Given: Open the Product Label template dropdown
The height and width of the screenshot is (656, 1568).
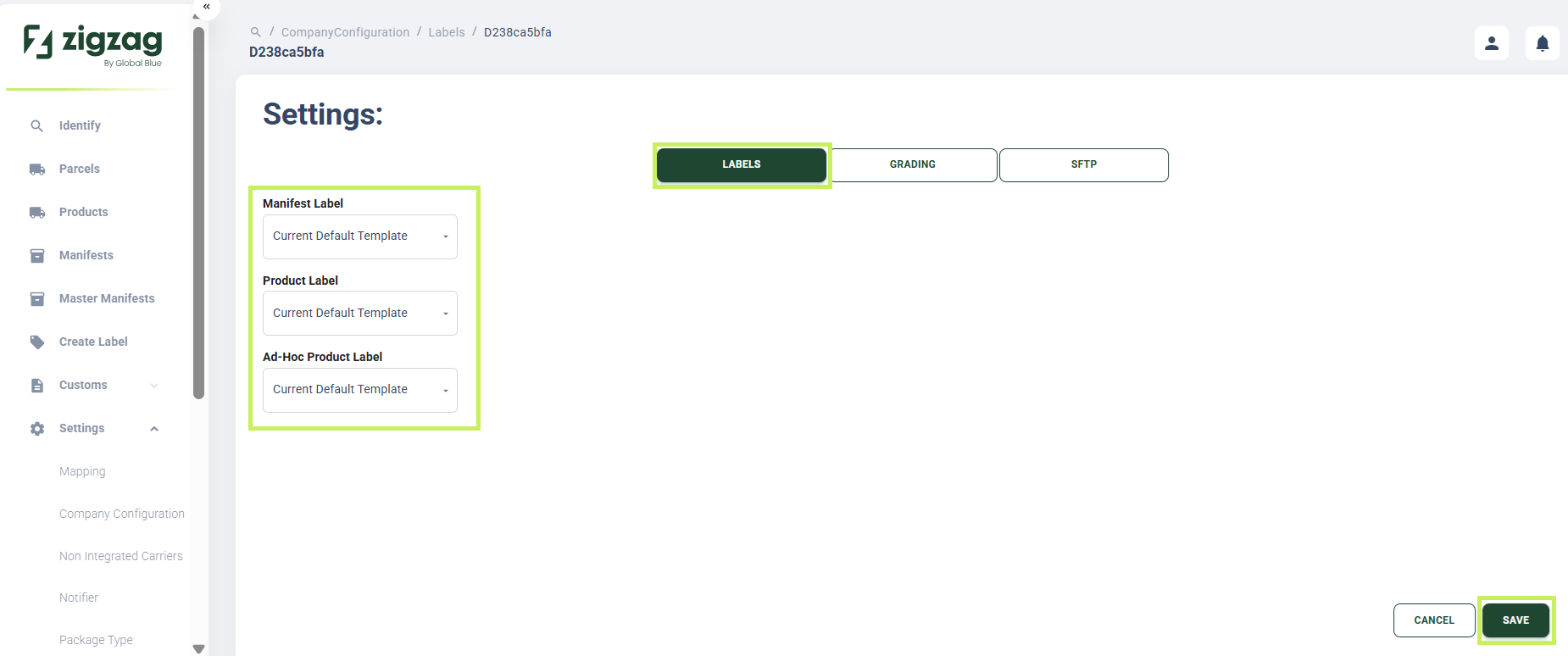Looking at the screenshot, I should click(360, 314).
